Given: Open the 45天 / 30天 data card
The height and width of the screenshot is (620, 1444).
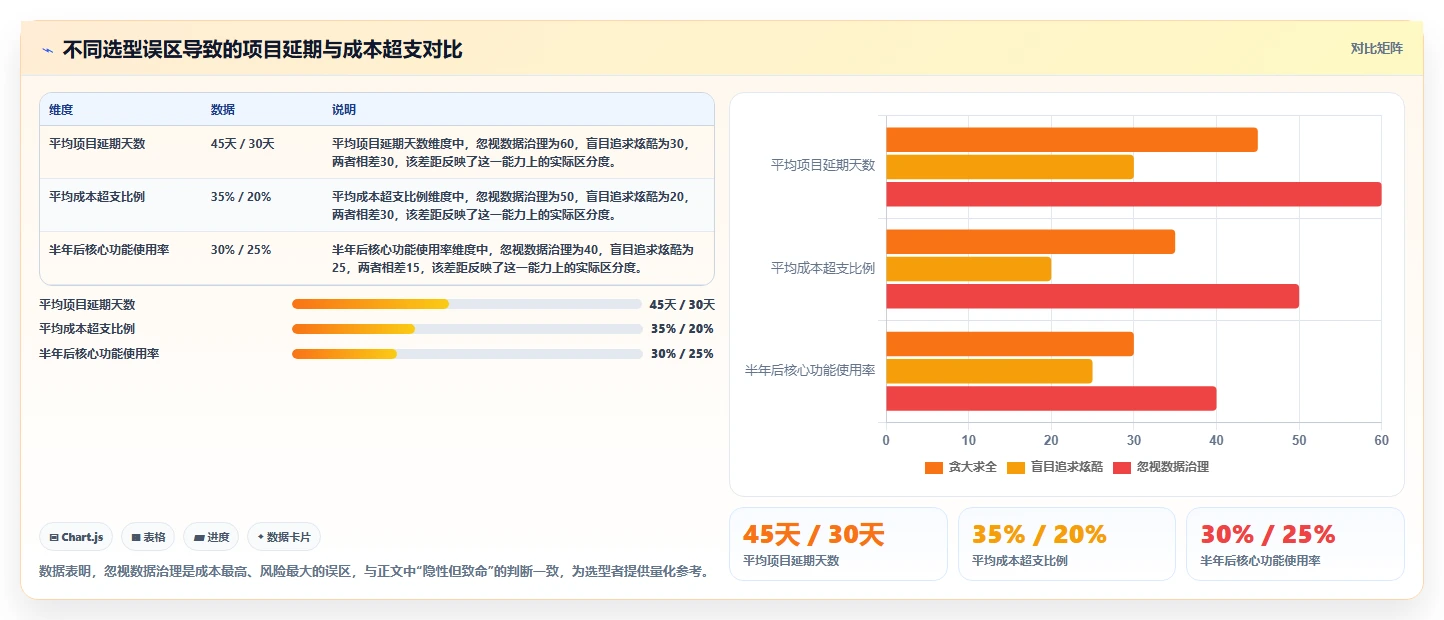Looking at the screenshot, I should pyautogui.click(x=838, y=544).
